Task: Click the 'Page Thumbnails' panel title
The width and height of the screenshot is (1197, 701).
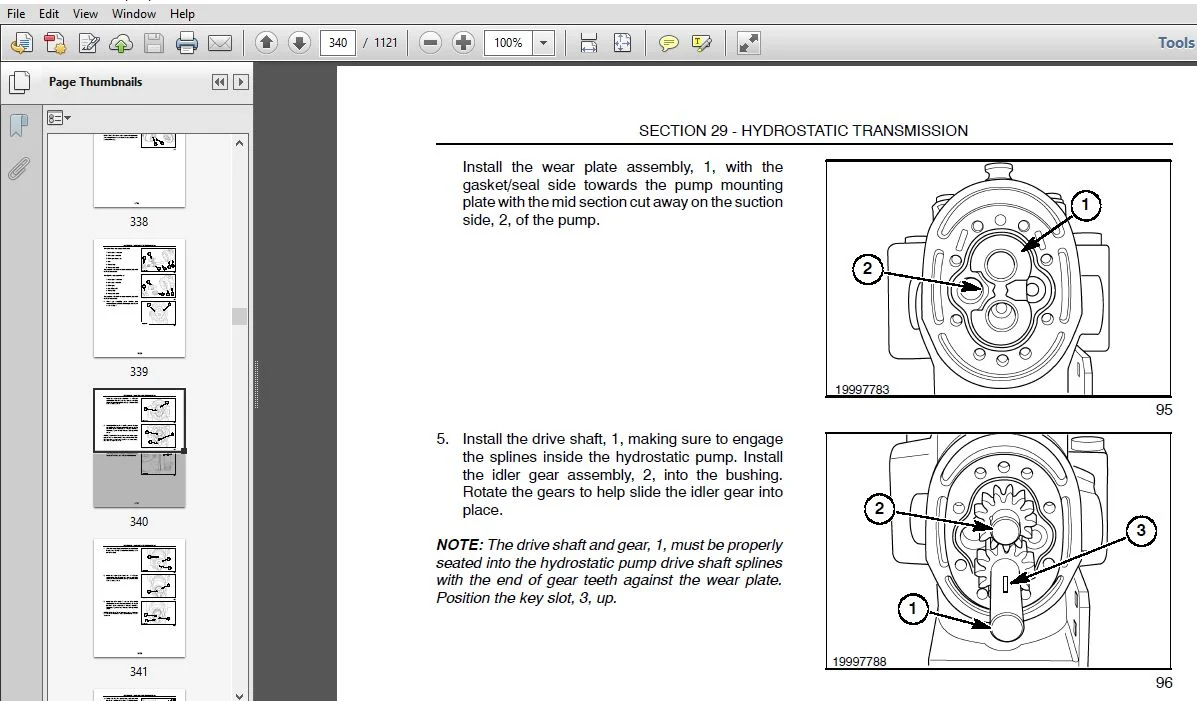Action: point(95,82)
